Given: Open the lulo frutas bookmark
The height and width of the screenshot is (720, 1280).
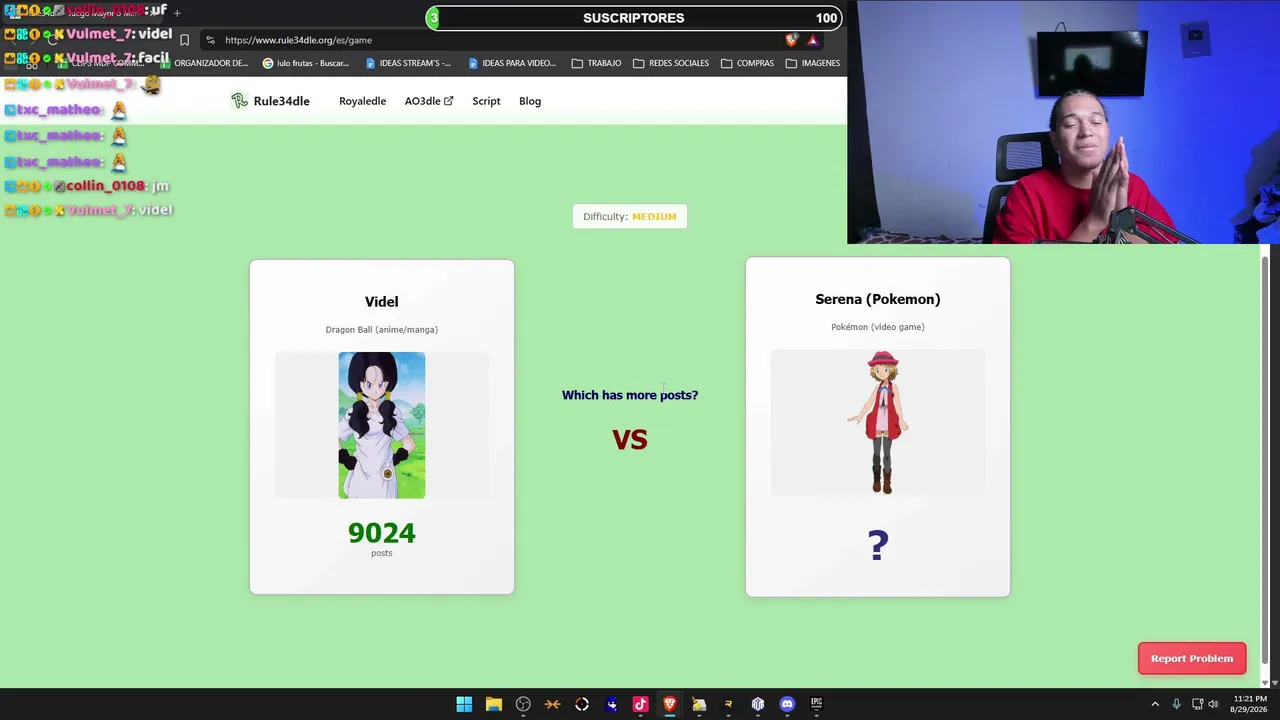Looking at the screenshot, I should point(306,63).
